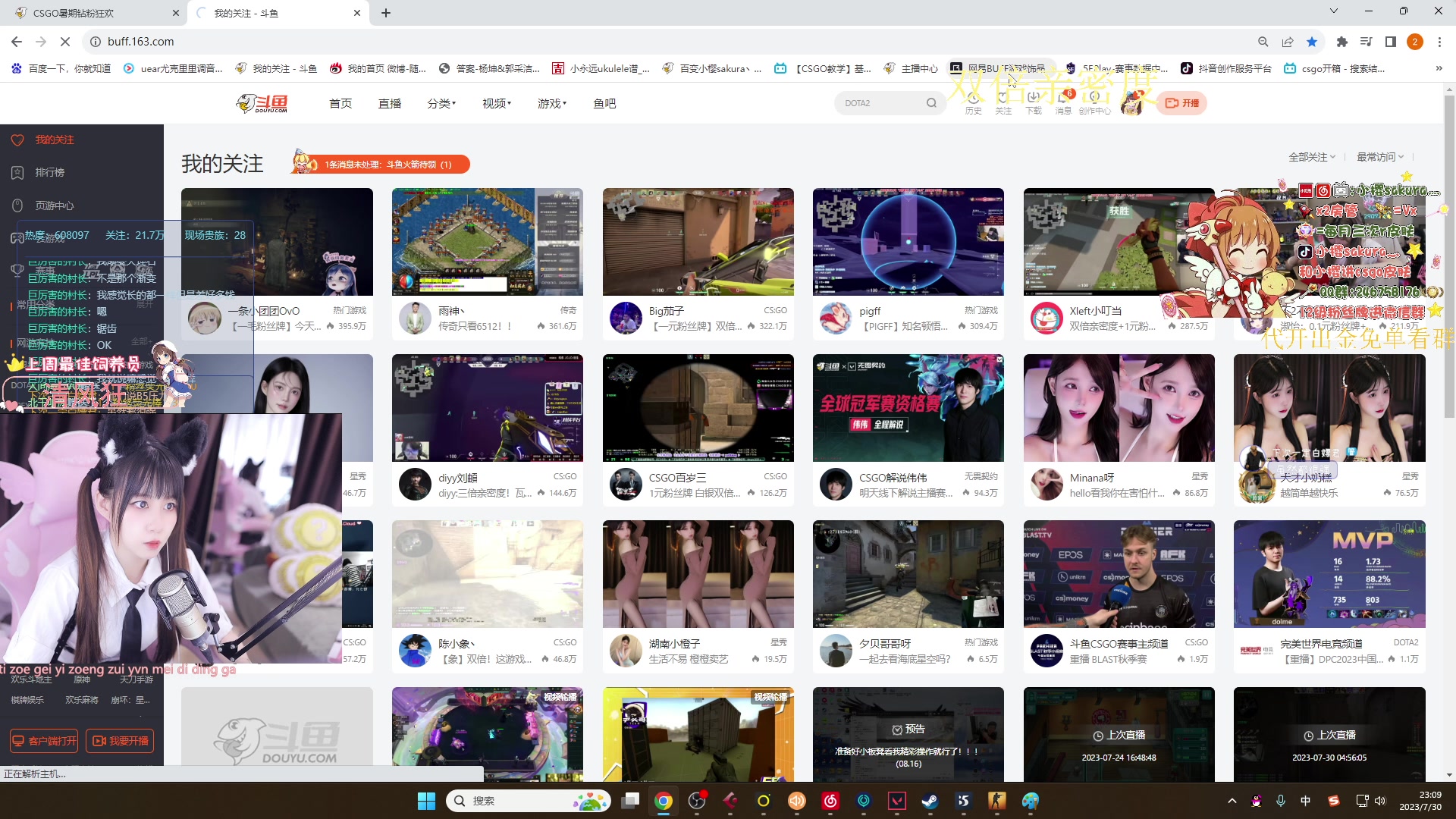
Task: Click the Windows taskbar search box
Action: 529,801
